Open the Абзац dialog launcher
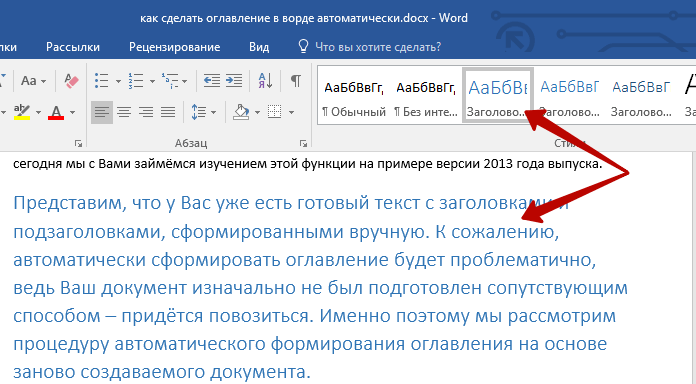 [x=304, y=143]
